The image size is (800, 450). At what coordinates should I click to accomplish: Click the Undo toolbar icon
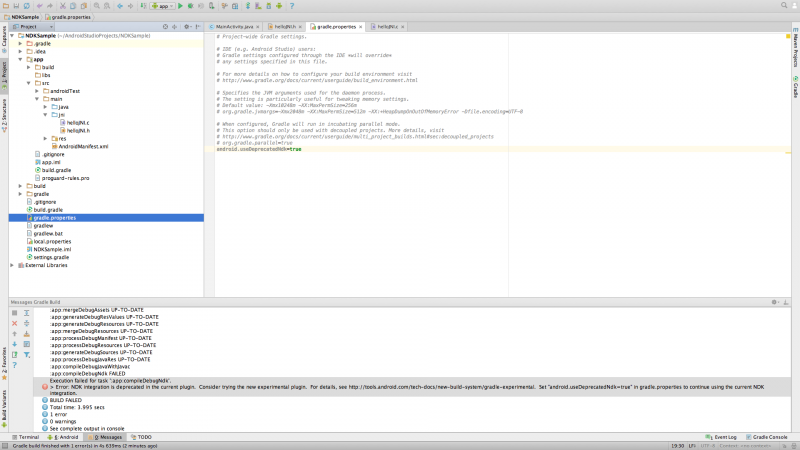(39, 6)
